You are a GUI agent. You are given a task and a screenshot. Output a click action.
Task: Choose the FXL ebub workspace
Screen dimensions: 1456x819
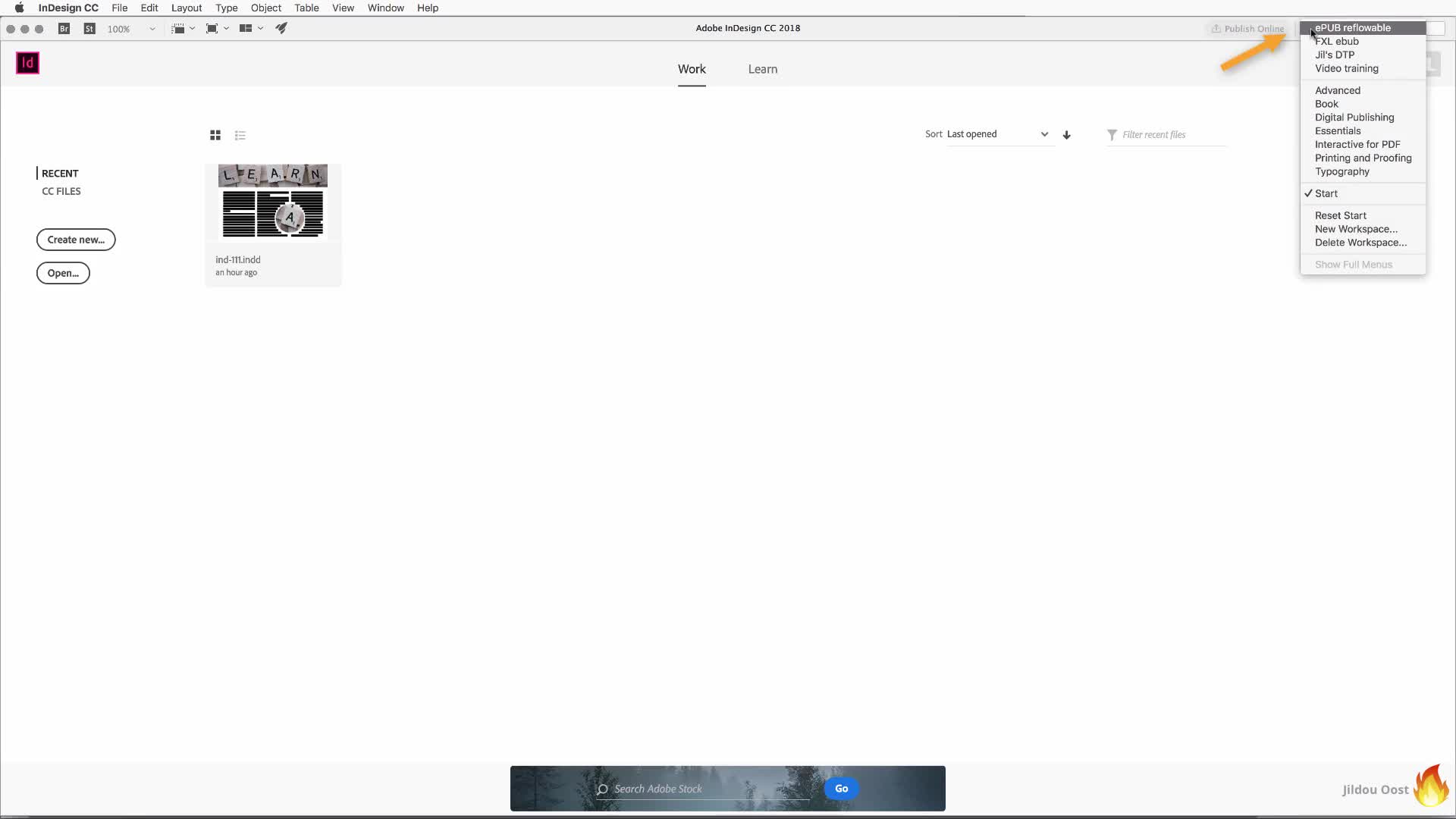[1363, 42]
